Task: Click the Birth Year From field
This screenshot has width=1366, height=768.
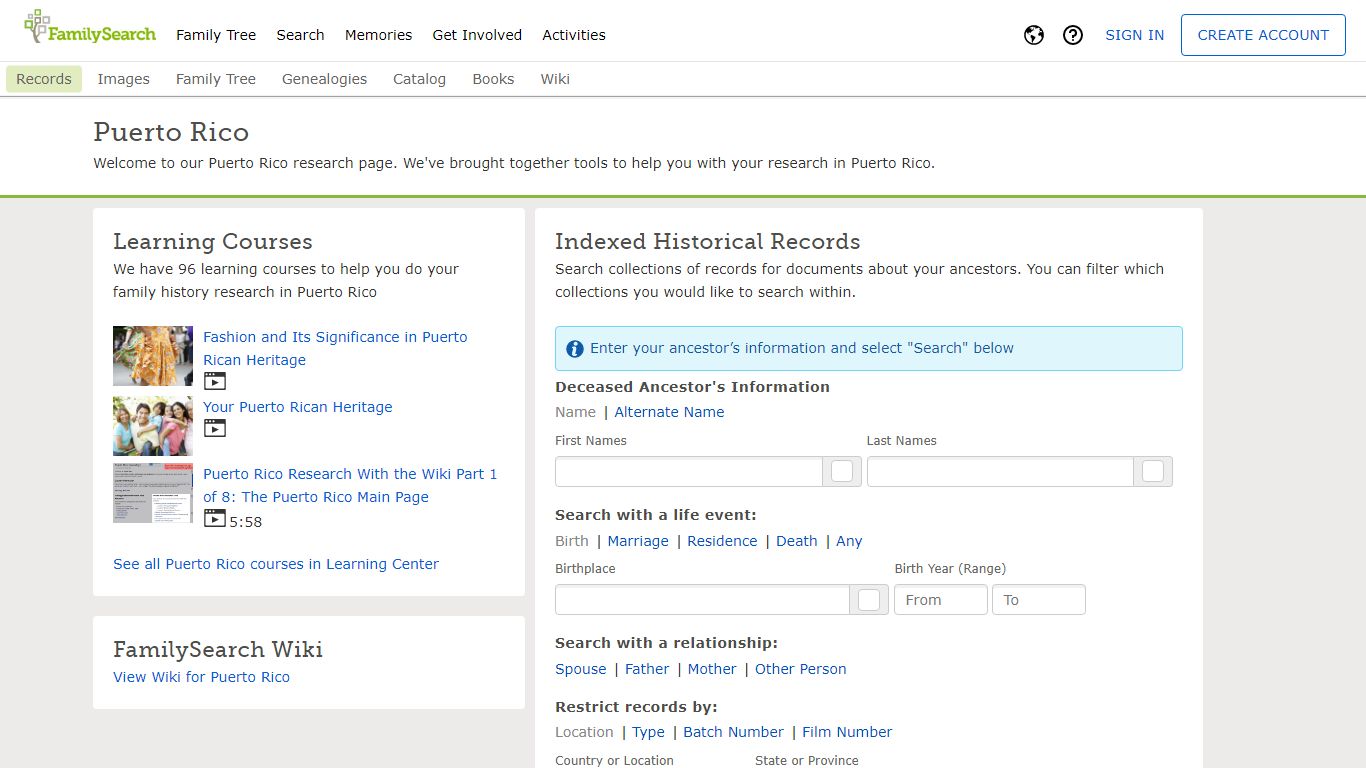Action: (x=941, y=599)
